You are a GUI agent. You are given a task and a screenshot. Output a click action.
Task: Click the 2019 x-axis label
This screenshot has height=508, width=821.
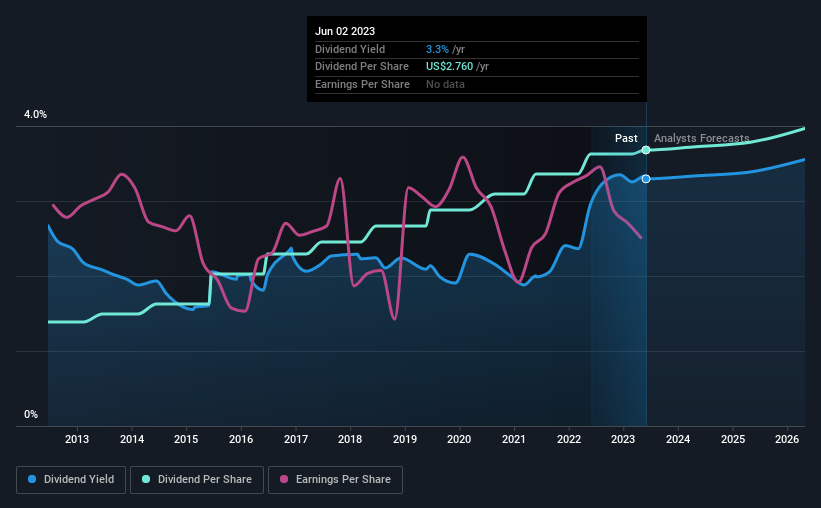[x=405, y=439]
